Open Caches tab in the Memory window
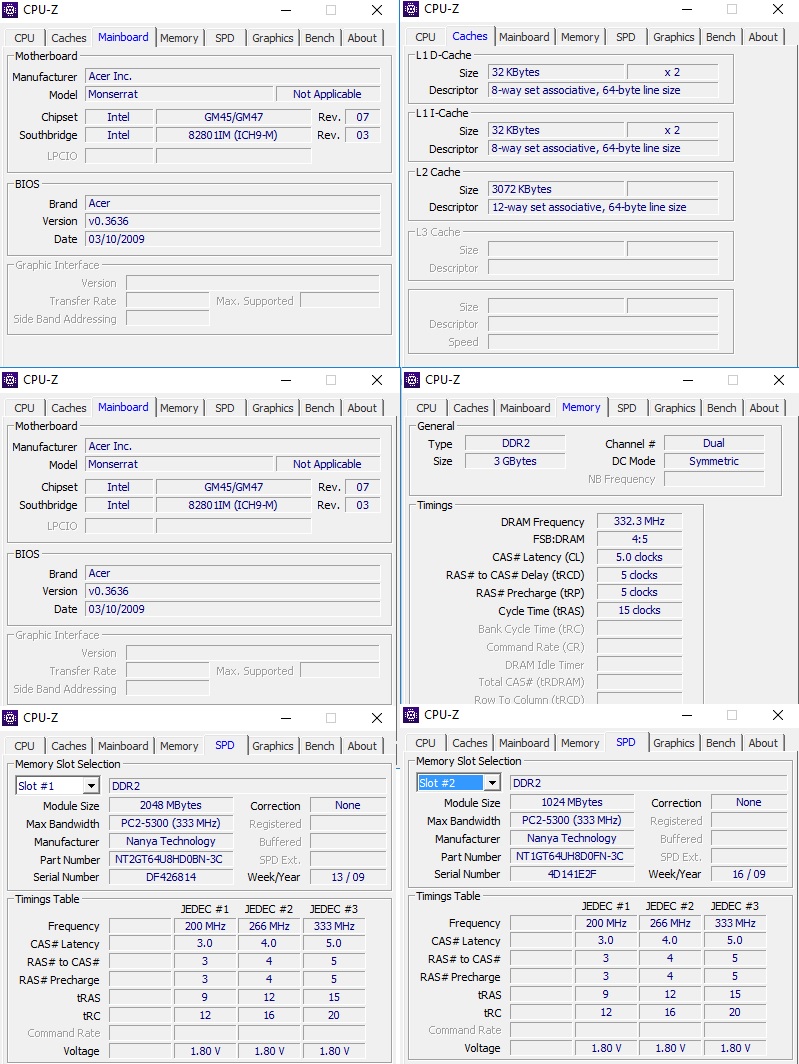The image size is (799, 1064). click(x=470, y=408)
